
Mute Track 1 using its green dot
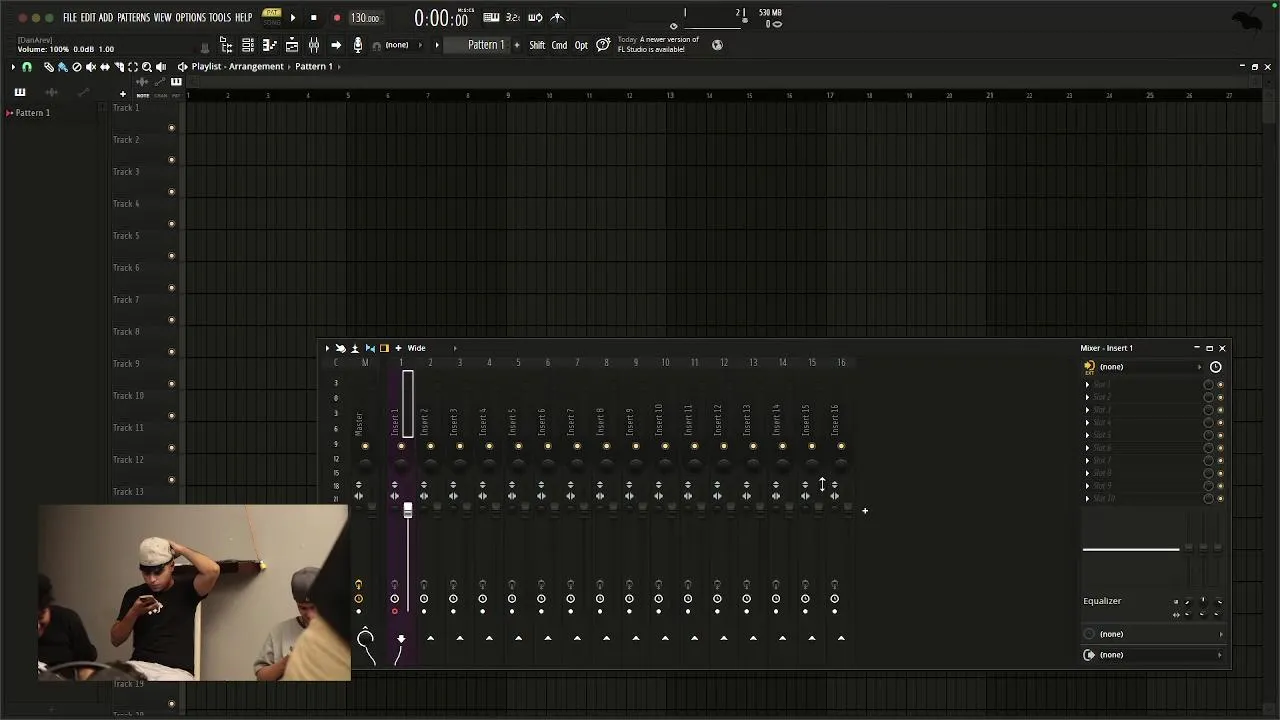pyautogui.click(x=171, y=128)
